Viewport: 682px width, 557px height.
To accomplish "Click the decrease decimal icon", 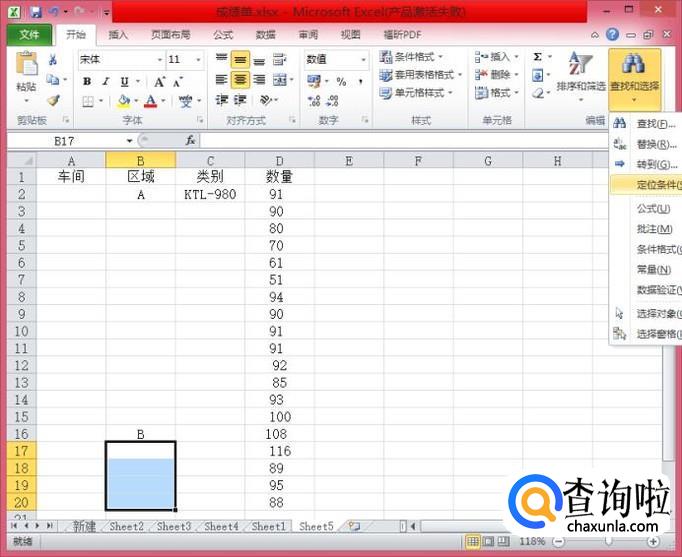I will pos(333,101).
